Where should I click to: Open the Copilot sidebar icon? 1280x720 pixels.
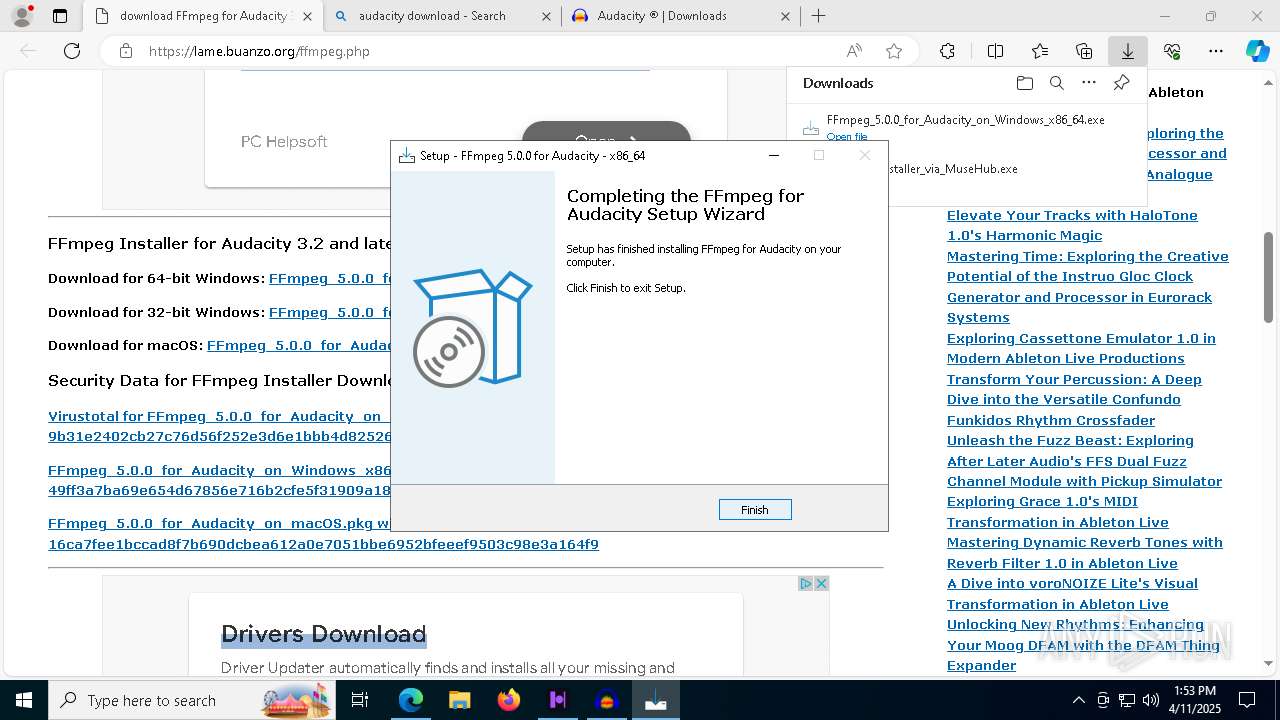coord(1257,51)
